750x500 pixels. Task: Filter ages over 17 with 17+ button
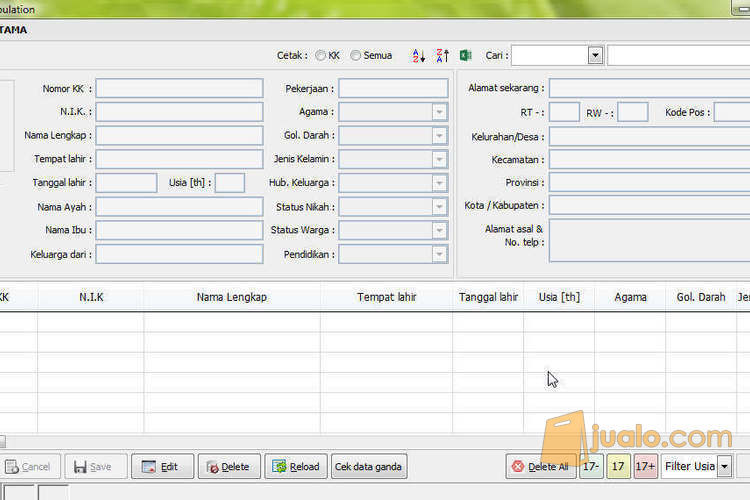click(x=645, y=467)
